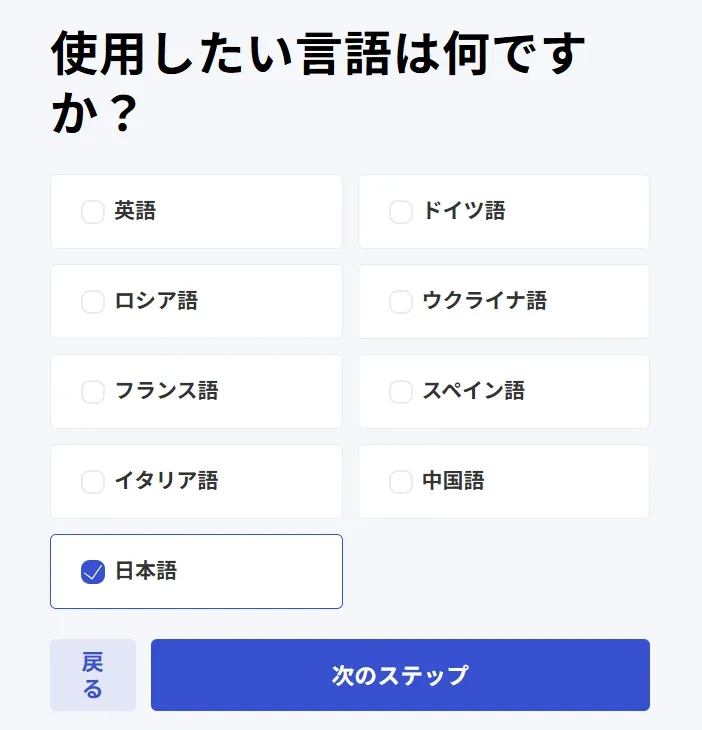Click the 次のステップ button
Image resolution: width=702 pixels, height=730 pixels.
coord(400,675)
